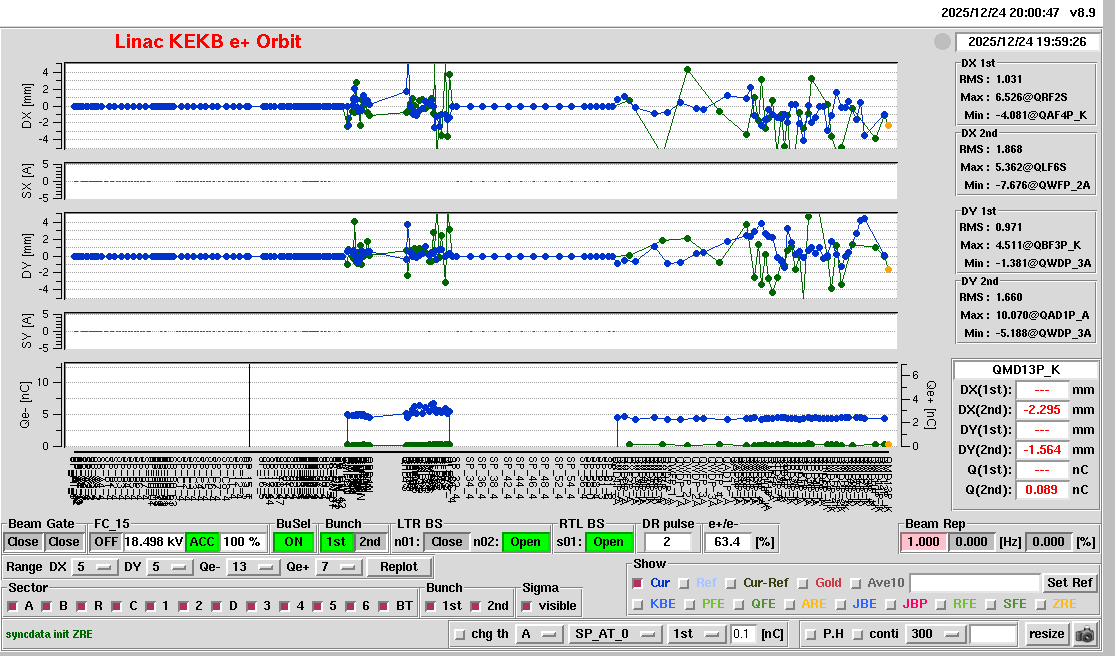Enable the P.H checkbox
Viewport: 1115px width, 656px height.
pos(811,634)
